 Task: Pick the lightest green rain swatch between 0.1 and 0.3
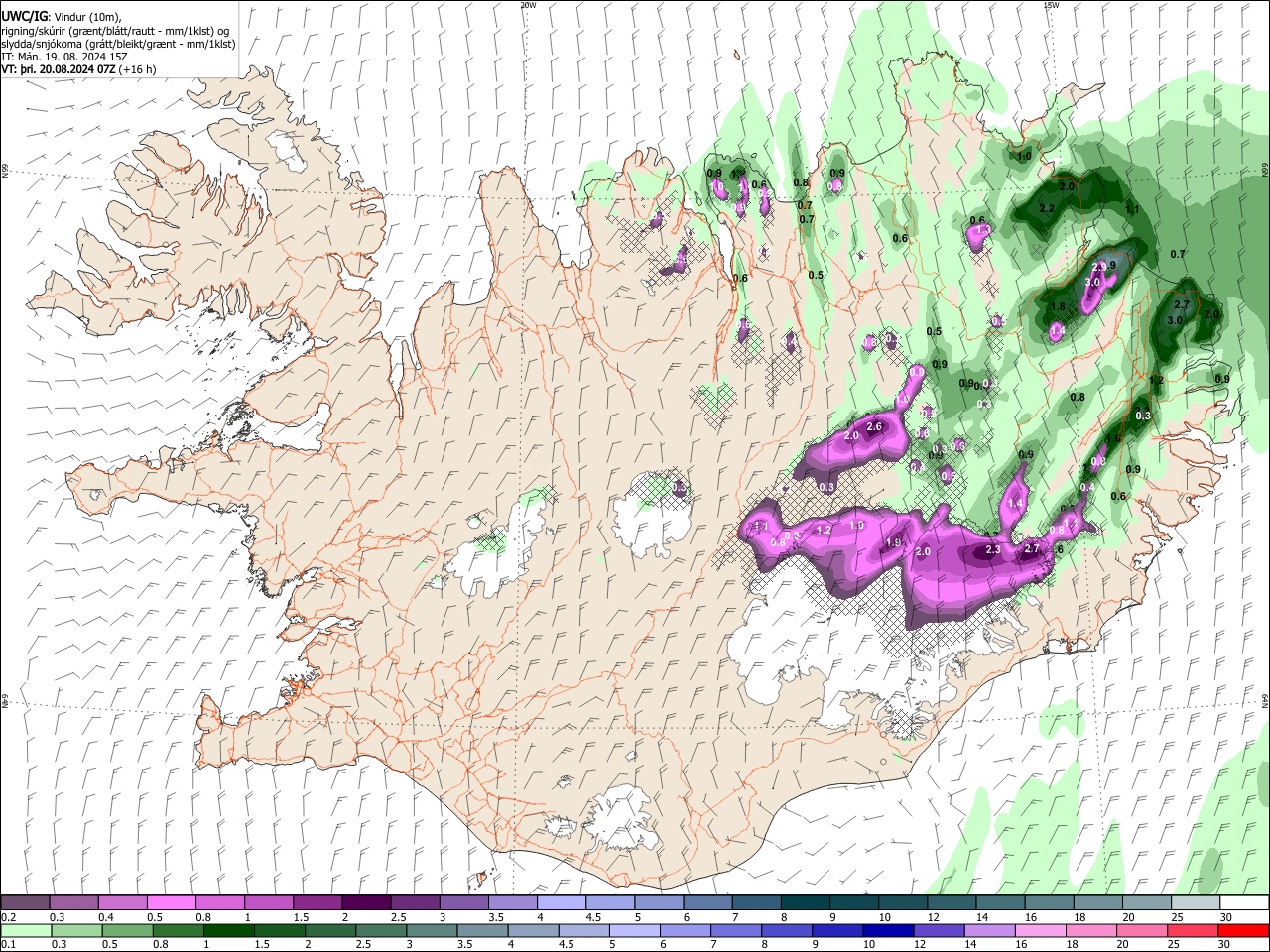click(25, 930)
